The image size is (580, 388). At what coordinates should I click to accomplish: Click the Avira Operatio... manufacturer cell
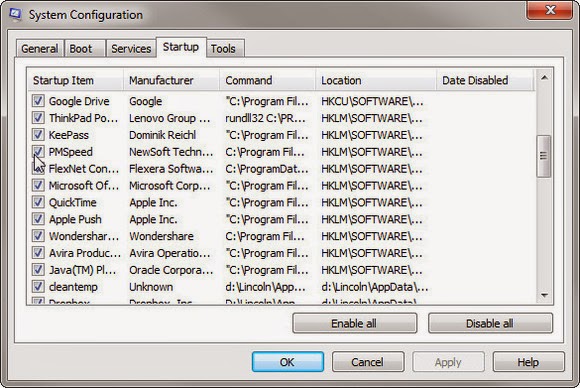169,253
